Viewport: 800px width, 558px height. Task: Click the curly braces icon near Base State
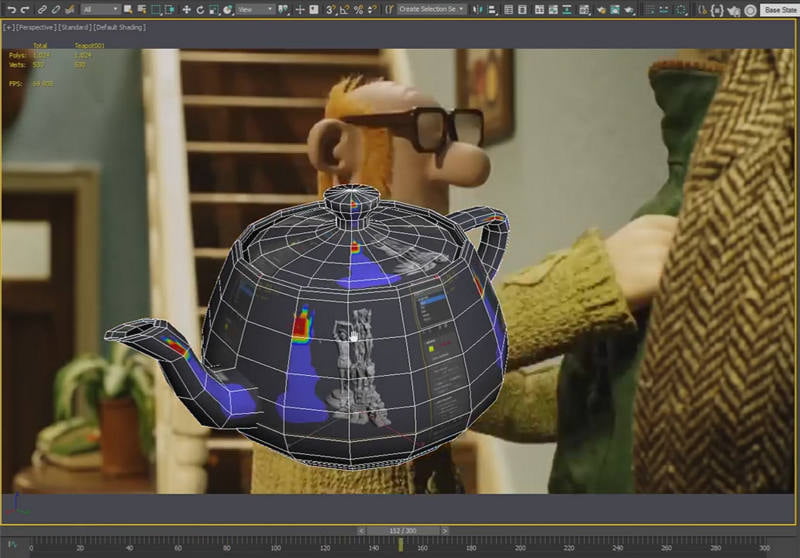[x=717, y=10]
